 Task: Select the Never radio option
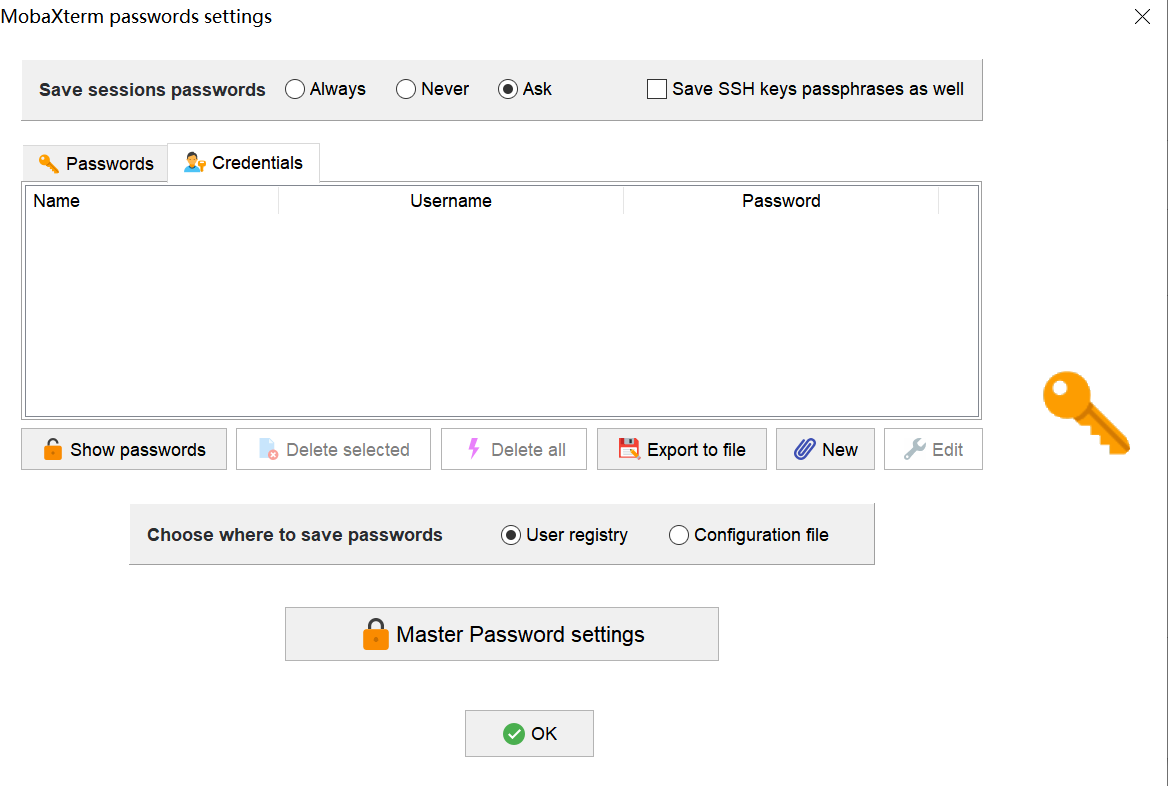[x=406, y=89]
